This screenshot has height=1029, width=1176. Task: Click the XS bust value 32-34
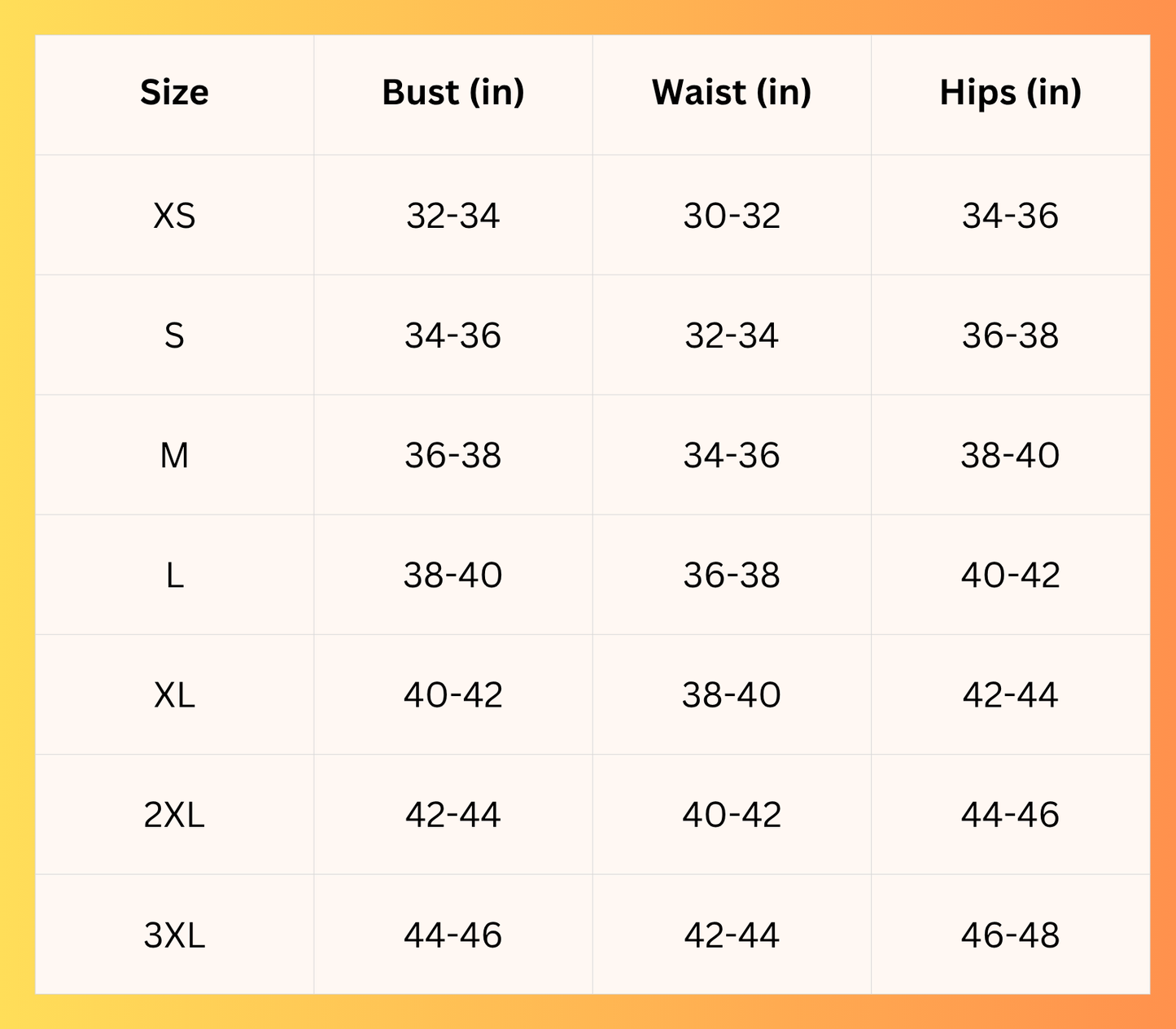tap(453, 216)
